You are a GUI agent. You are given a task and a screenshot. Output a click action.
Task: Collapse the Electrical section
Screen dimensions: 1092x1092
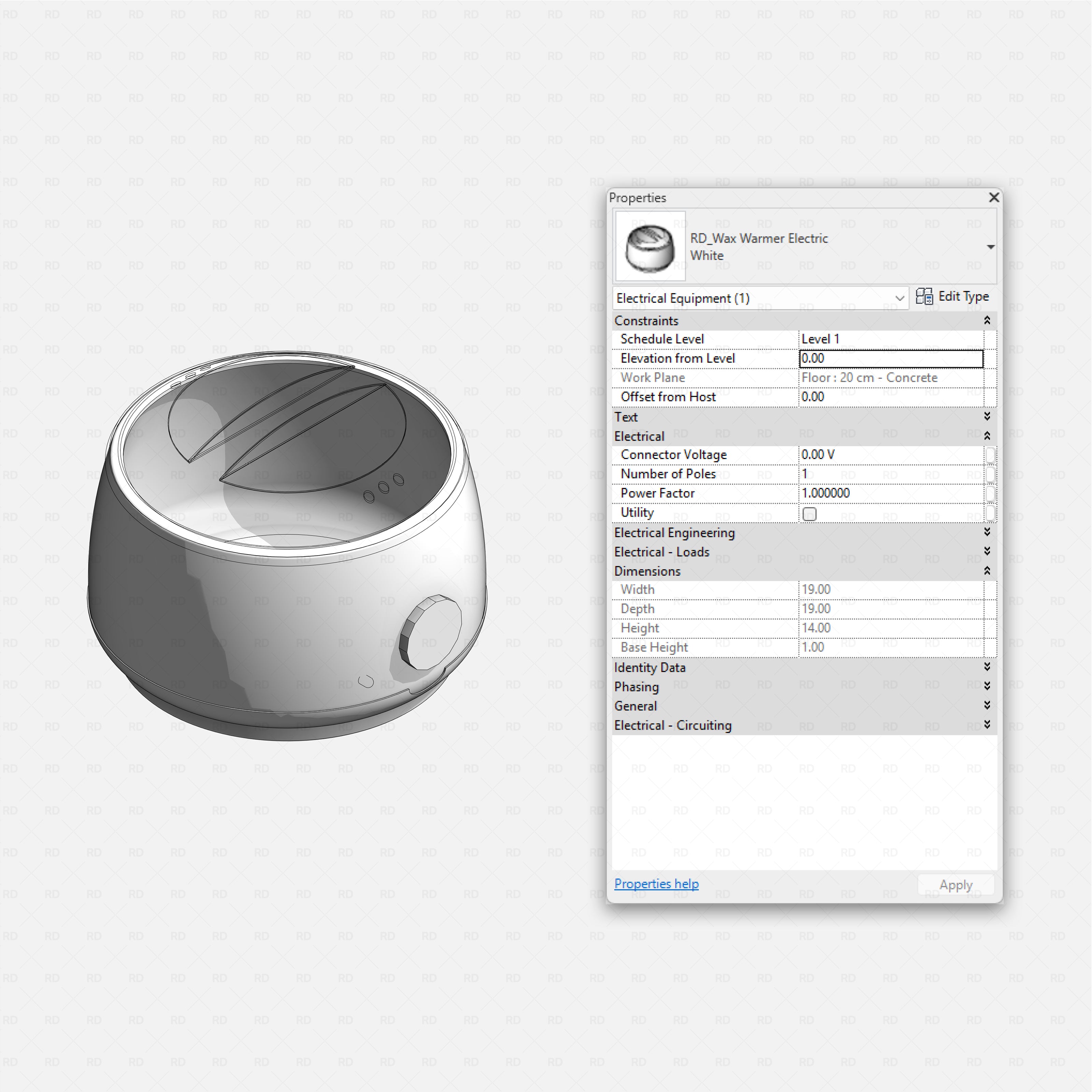click(x=987, y=436)
